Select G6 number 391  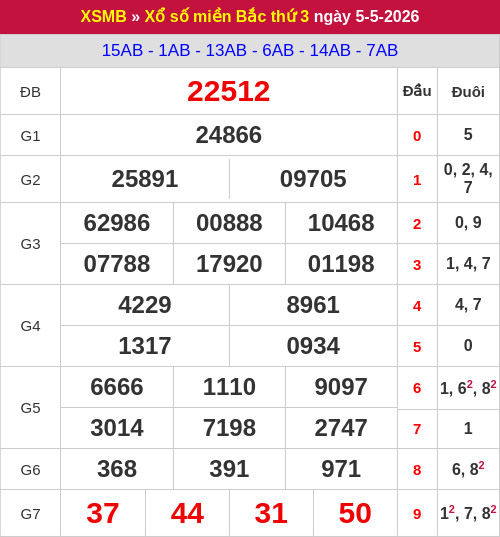229,469
